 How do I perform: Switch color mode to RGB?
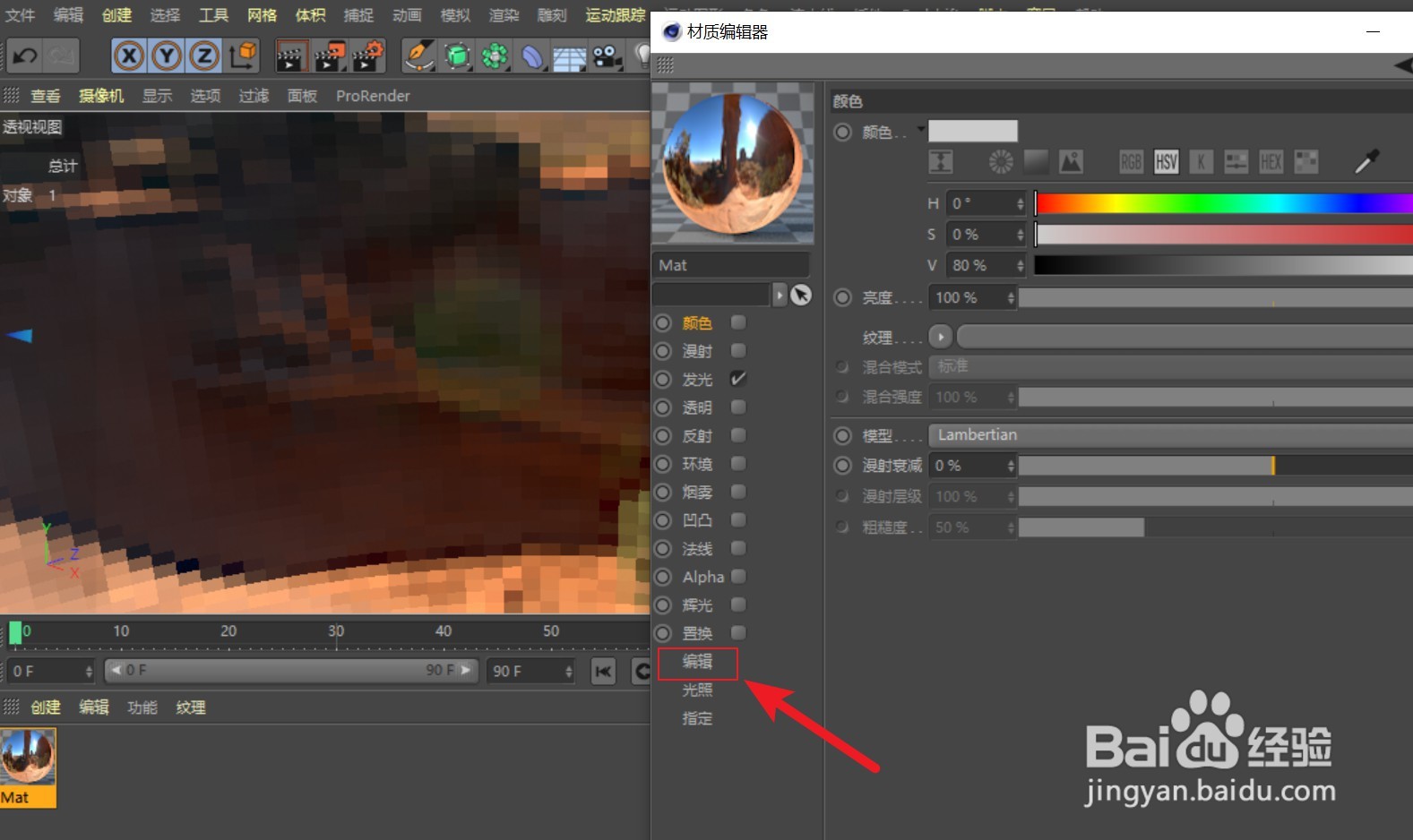click(1131, 162)
